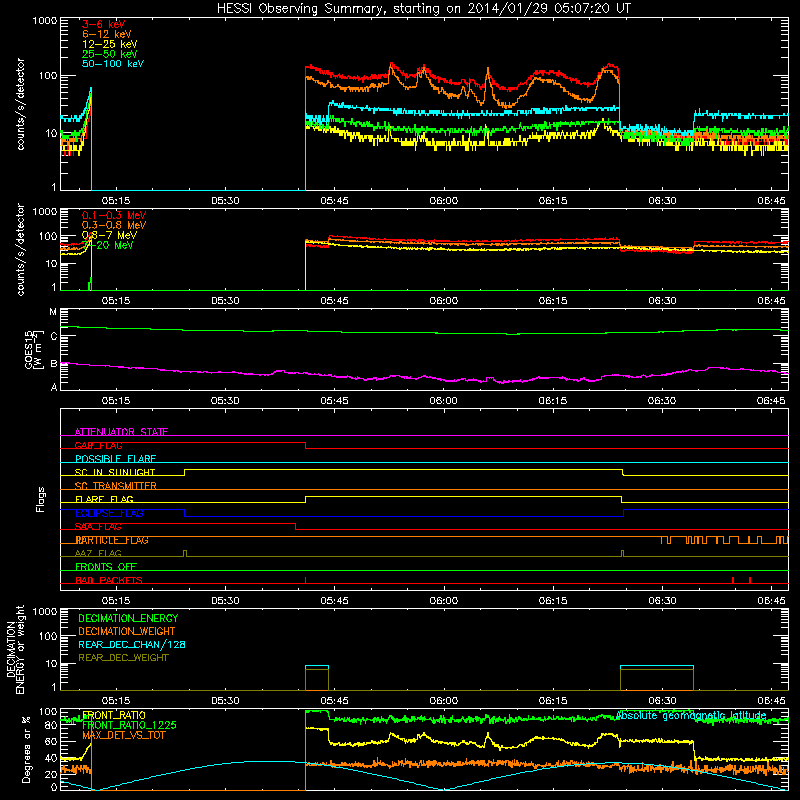Select the green 25-50 keV legend label
The image size is (800, 800).
[110, 54]
